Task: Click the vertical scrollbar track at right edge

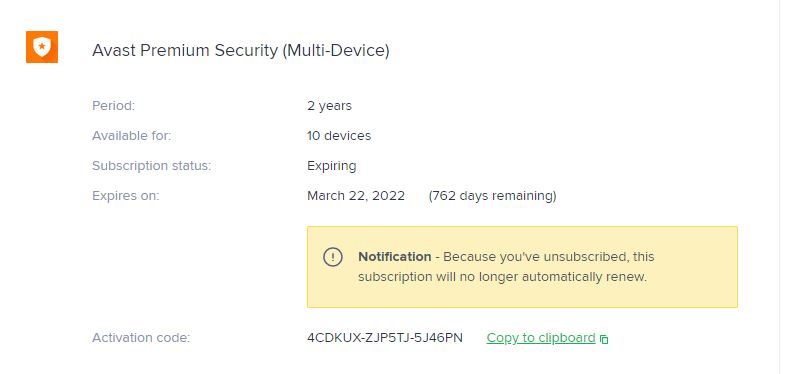Action: [x=783, y=187]
